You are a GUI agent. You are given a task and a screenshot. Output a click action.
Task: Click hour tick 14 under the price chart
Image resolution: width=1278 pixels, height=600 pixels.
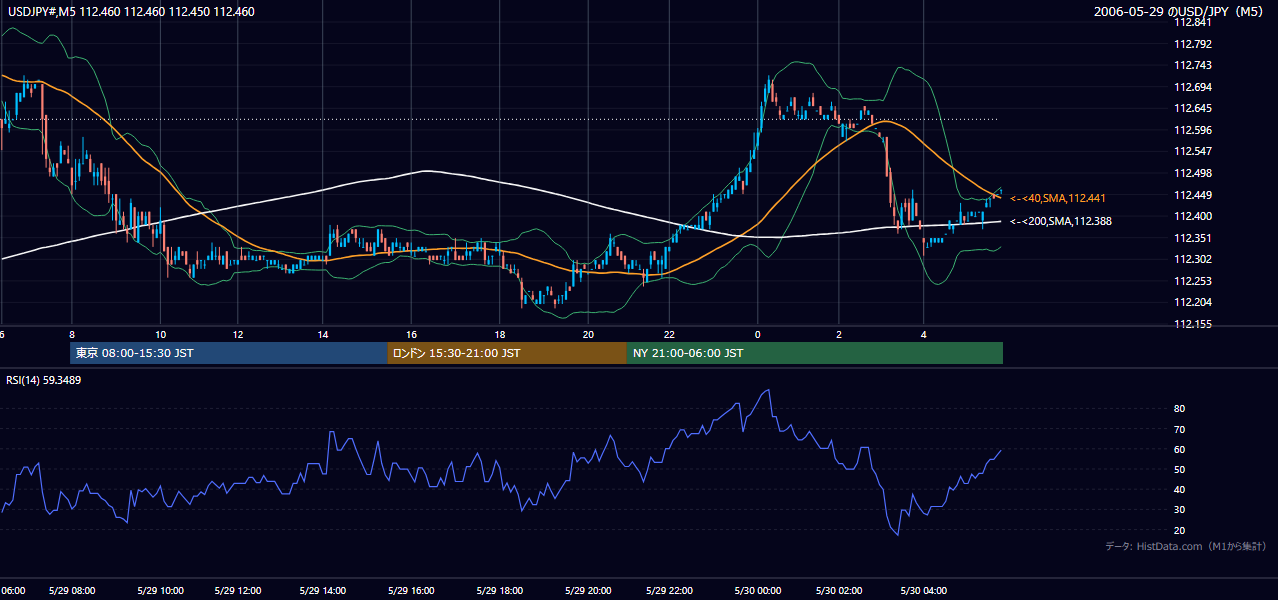[323, 334]
